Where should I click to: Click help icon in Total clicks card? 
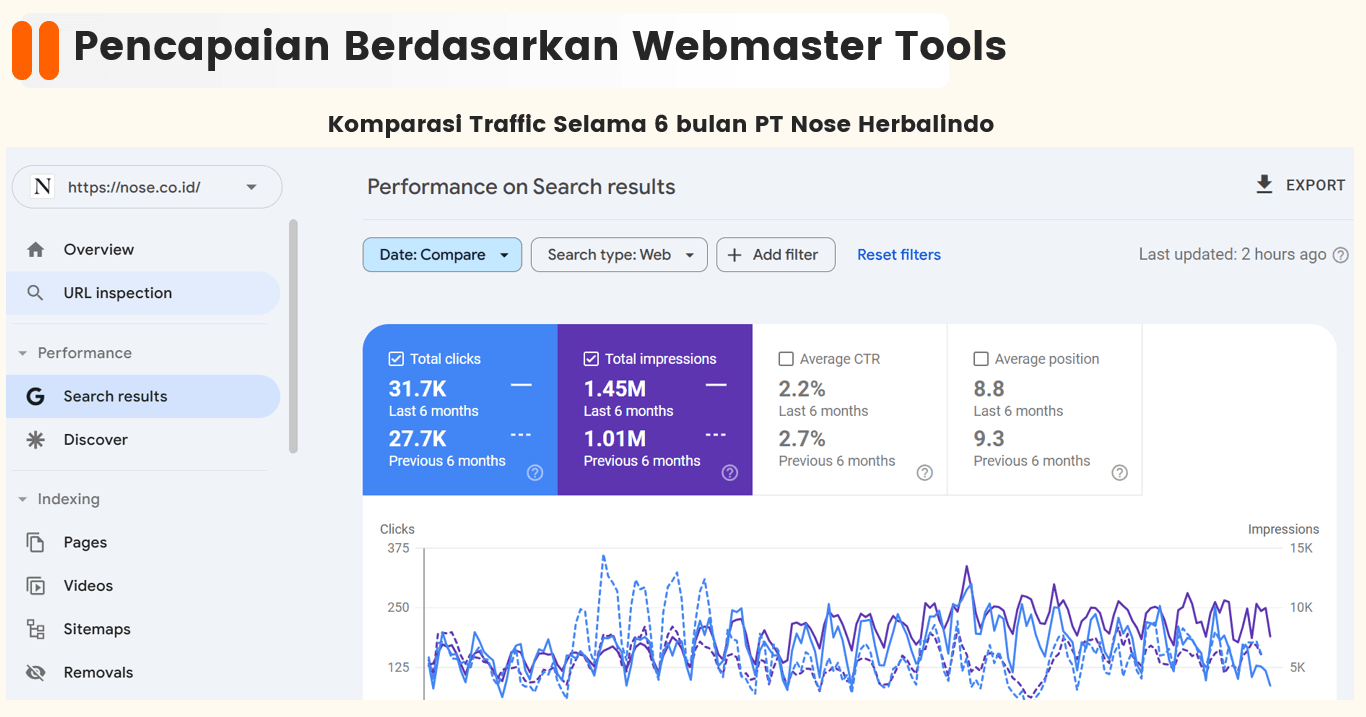535,473
